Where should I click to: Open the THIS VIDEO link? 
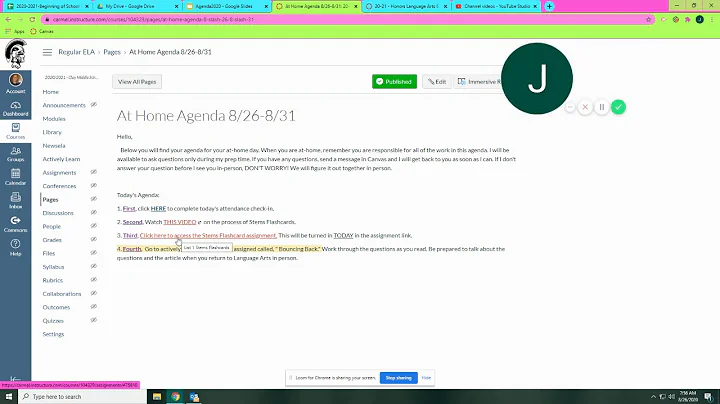[180, 222]
